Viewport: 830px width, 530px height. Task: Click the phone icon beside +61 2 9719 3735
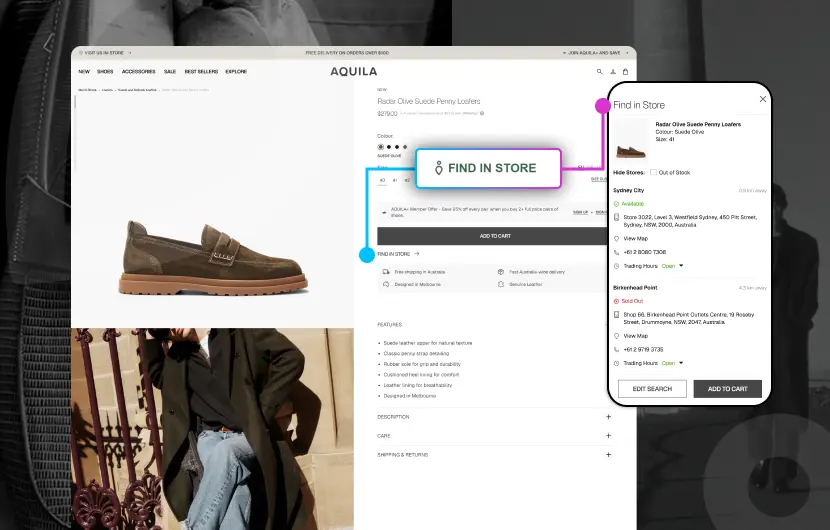pos(616,349)
